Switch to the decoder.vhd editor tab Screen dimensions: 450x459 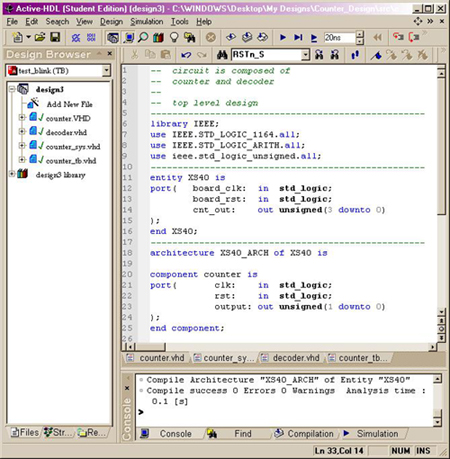[291, 358]
